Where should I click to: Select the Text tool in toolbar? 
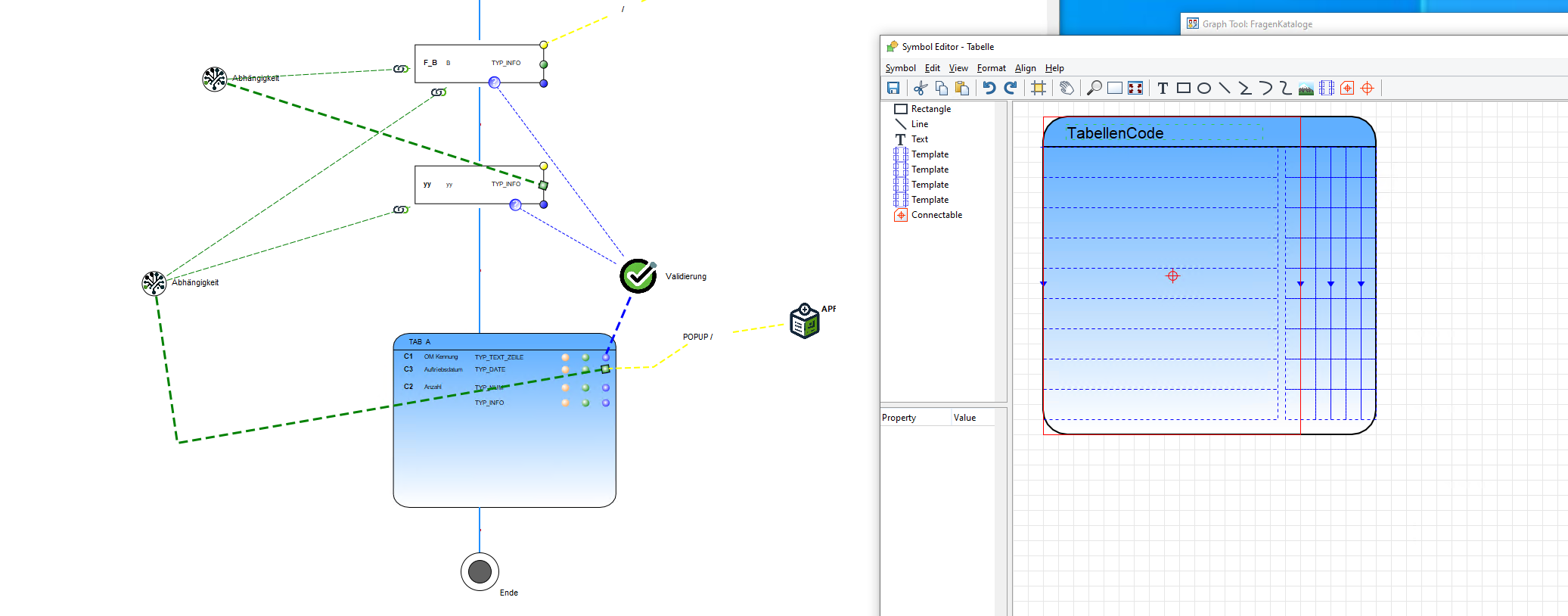(x=1163, y=89)
